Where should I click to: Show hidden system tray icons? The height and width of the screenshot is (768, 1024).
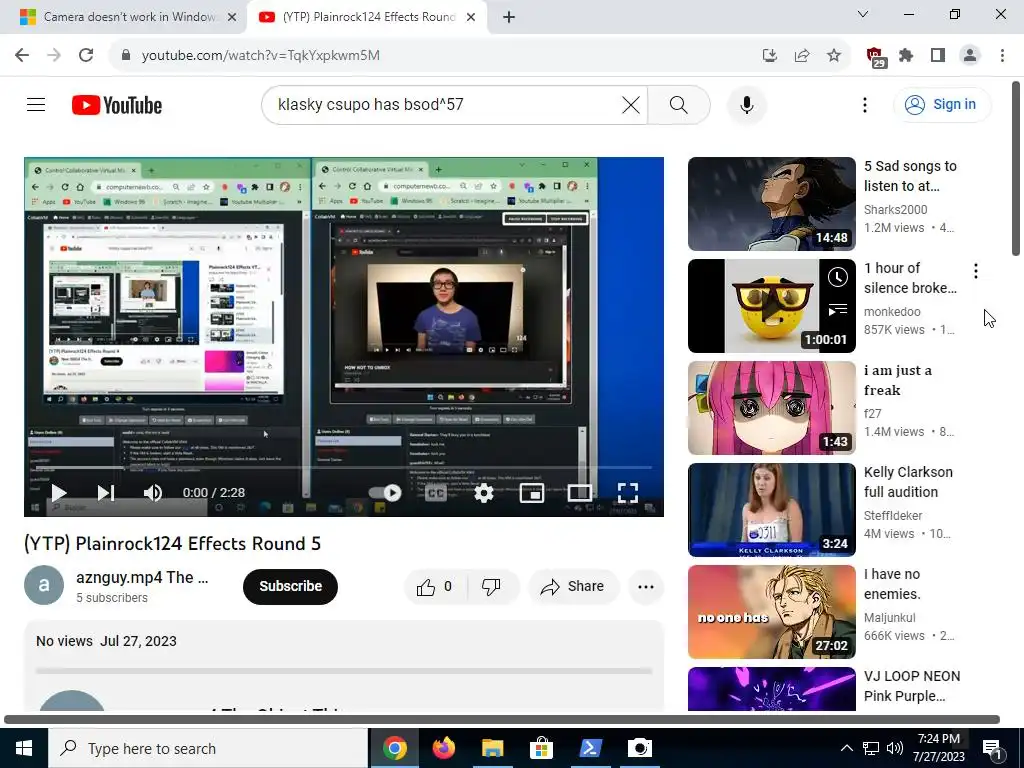pos(846,748)
